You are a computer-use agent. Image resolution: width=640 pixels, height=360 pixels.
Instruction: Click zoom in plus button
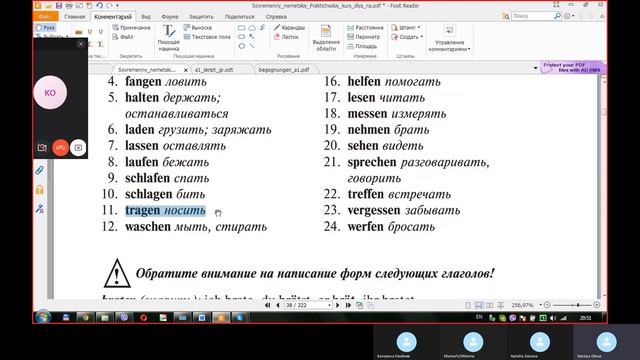[597, 305]
